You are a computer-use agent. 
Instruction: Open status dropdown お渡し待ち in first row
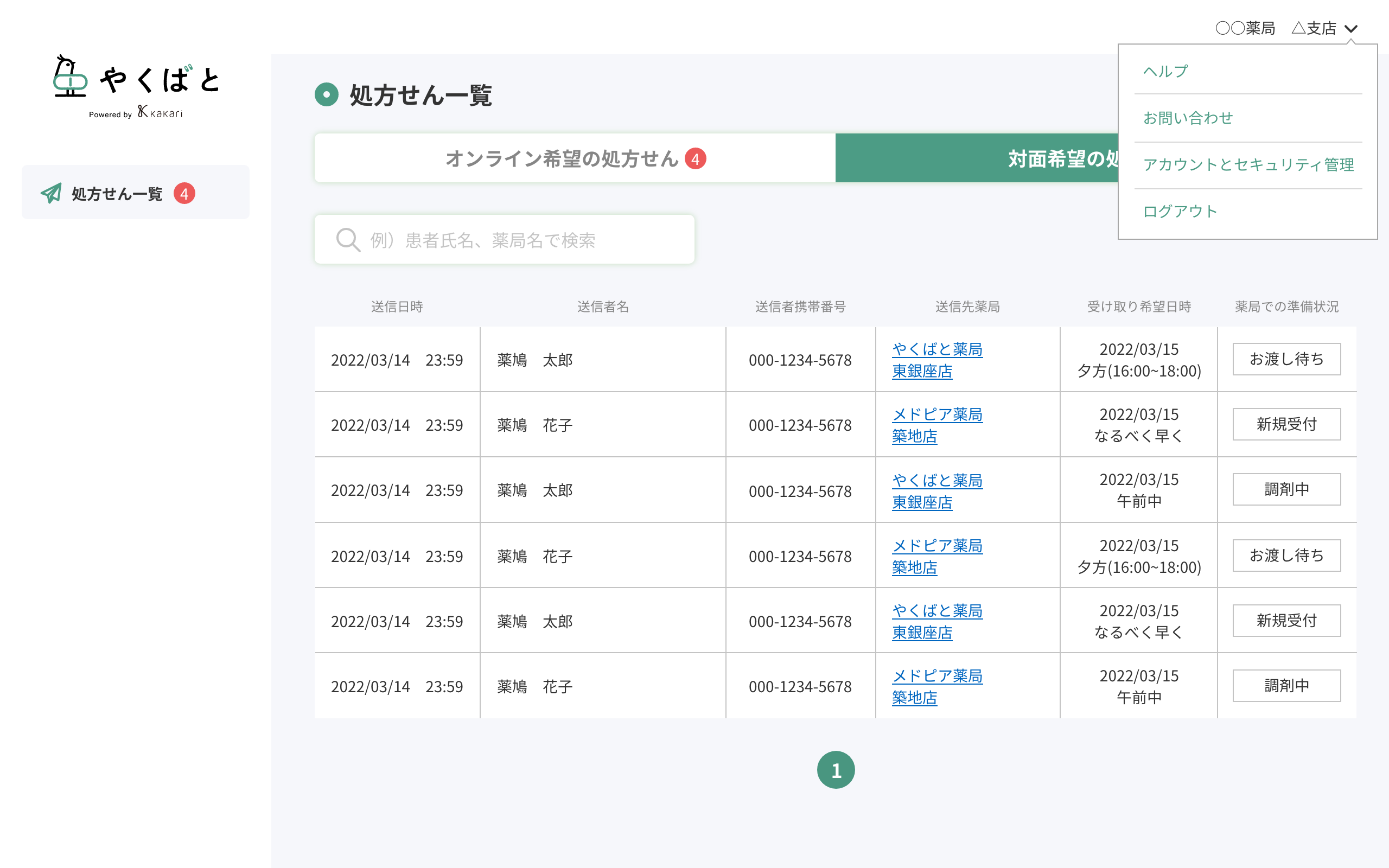click(x=1286, y=359)
